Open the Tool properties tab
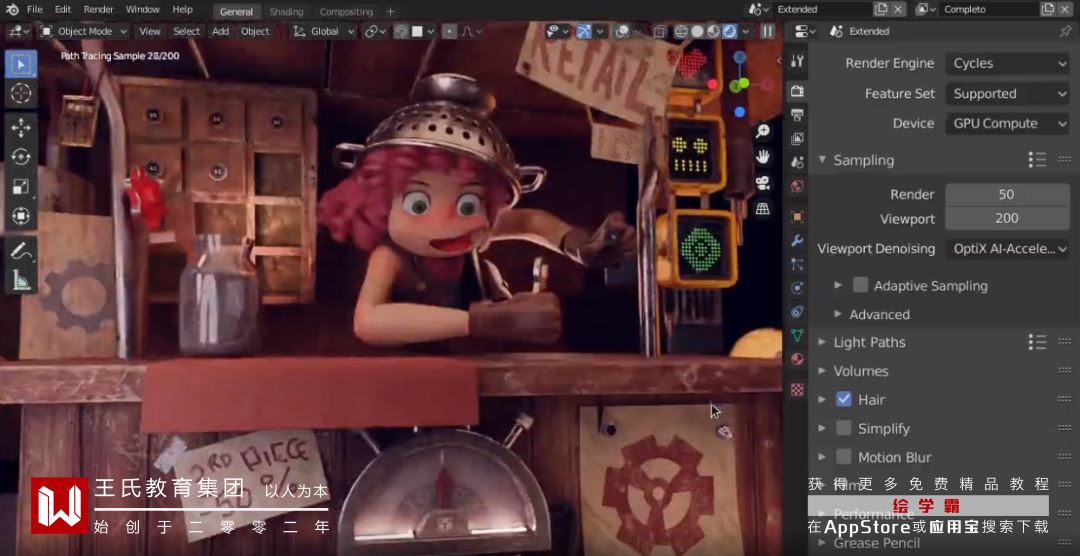 (x=798, y=61)
